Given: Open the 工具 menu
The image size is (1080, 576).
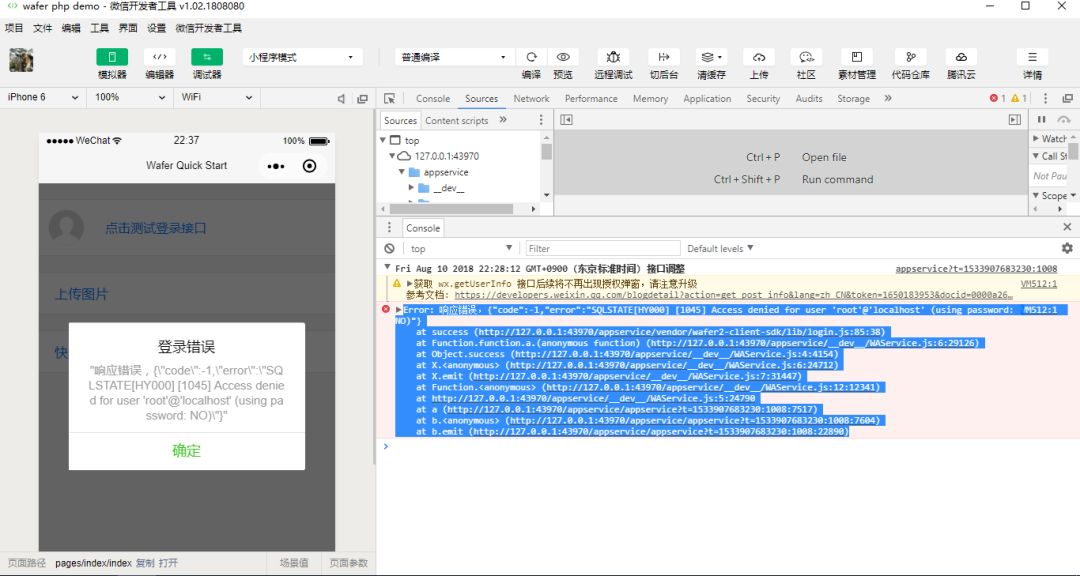Looking at the screenshot, I should 99,28.
